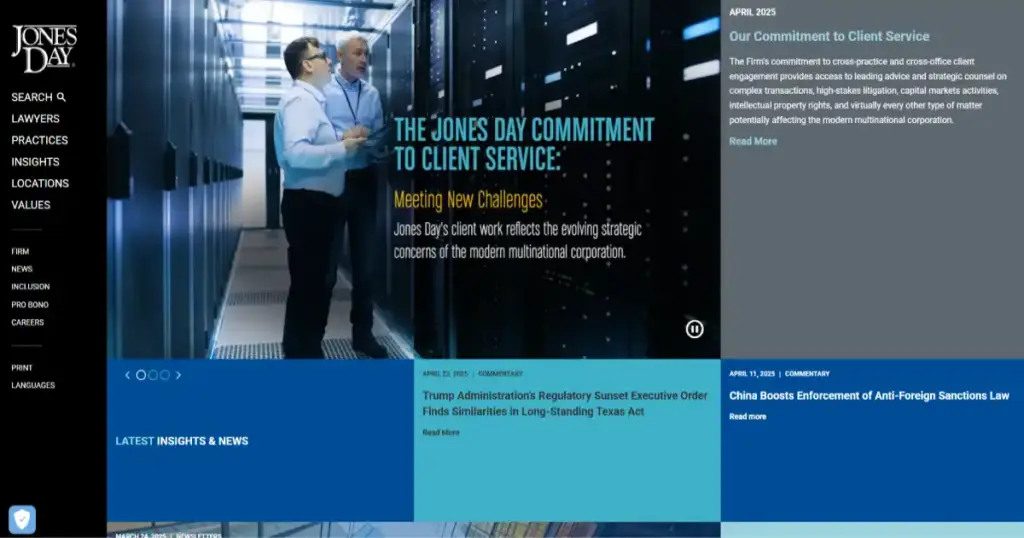Click Read More under Texas Act article
The width and height of the screenshot is (1024, 538).
tap(441, 432)
